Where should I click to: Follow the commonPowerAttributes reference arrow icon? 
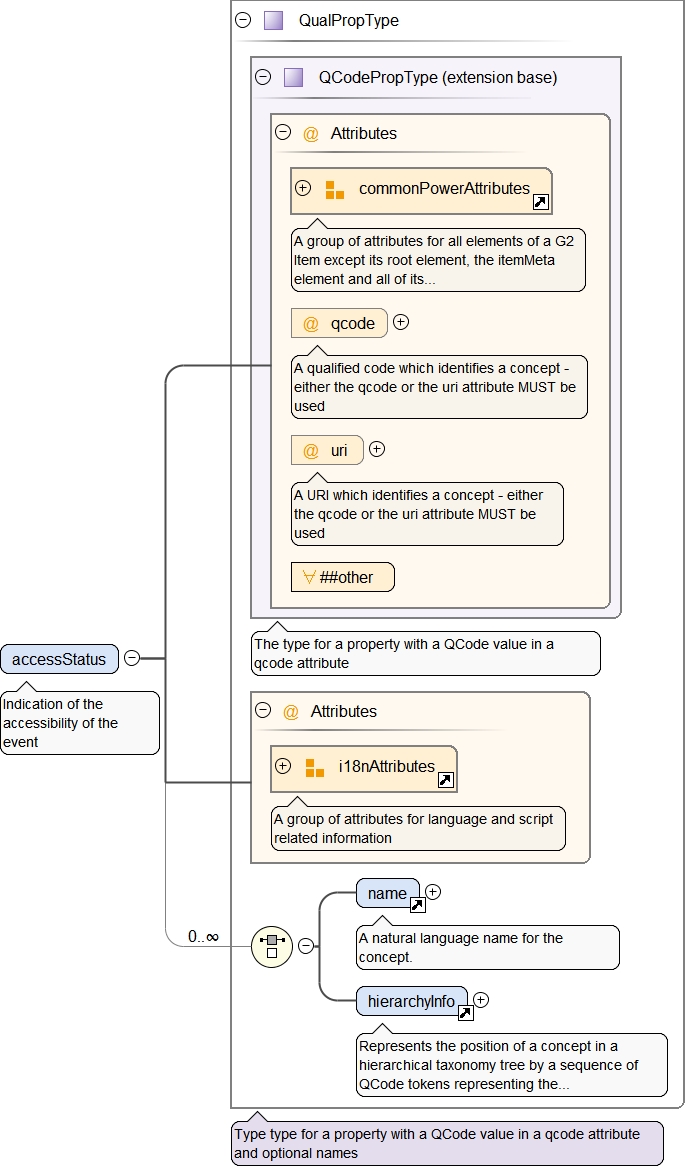pyautogui.click(x=540, y=202)
